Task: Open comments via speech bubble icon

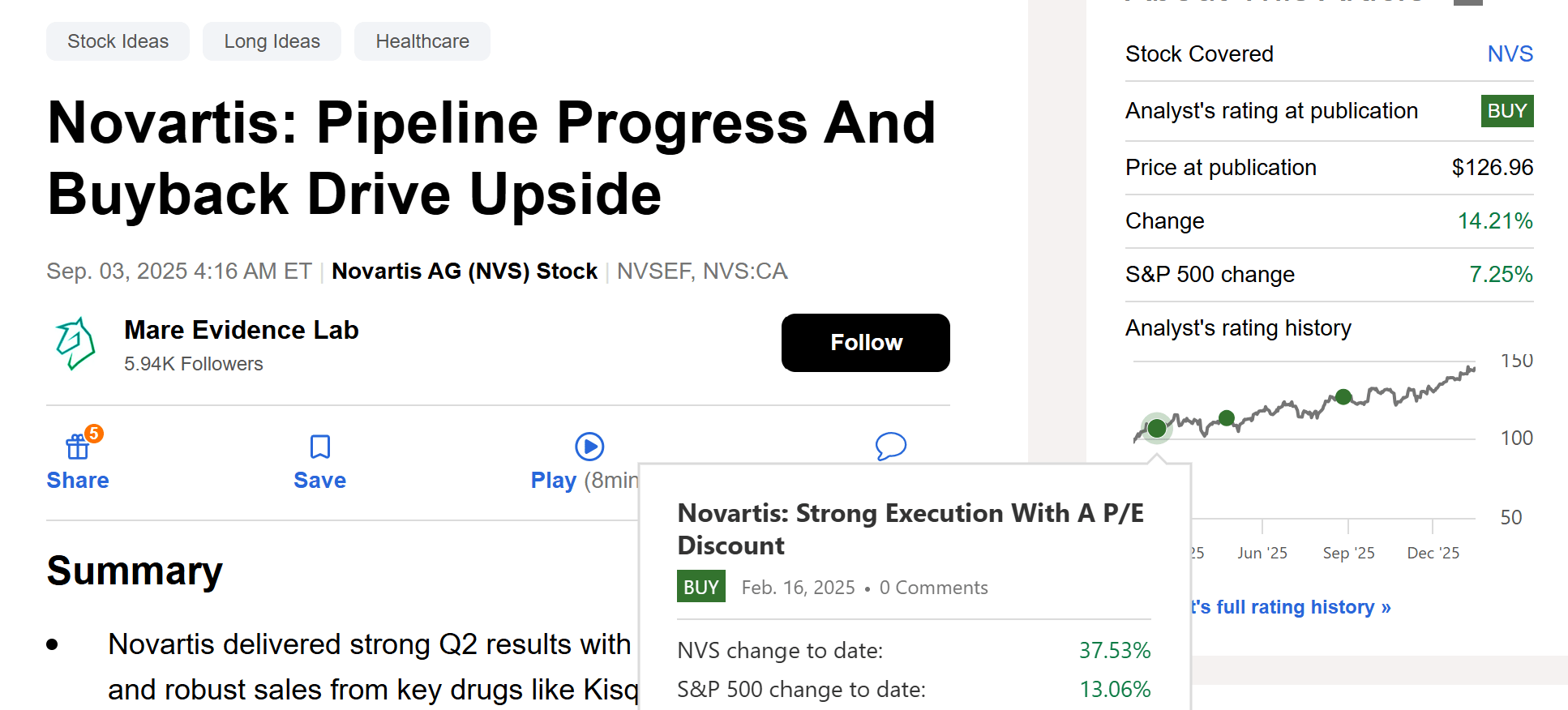Action: click(890, 446)
